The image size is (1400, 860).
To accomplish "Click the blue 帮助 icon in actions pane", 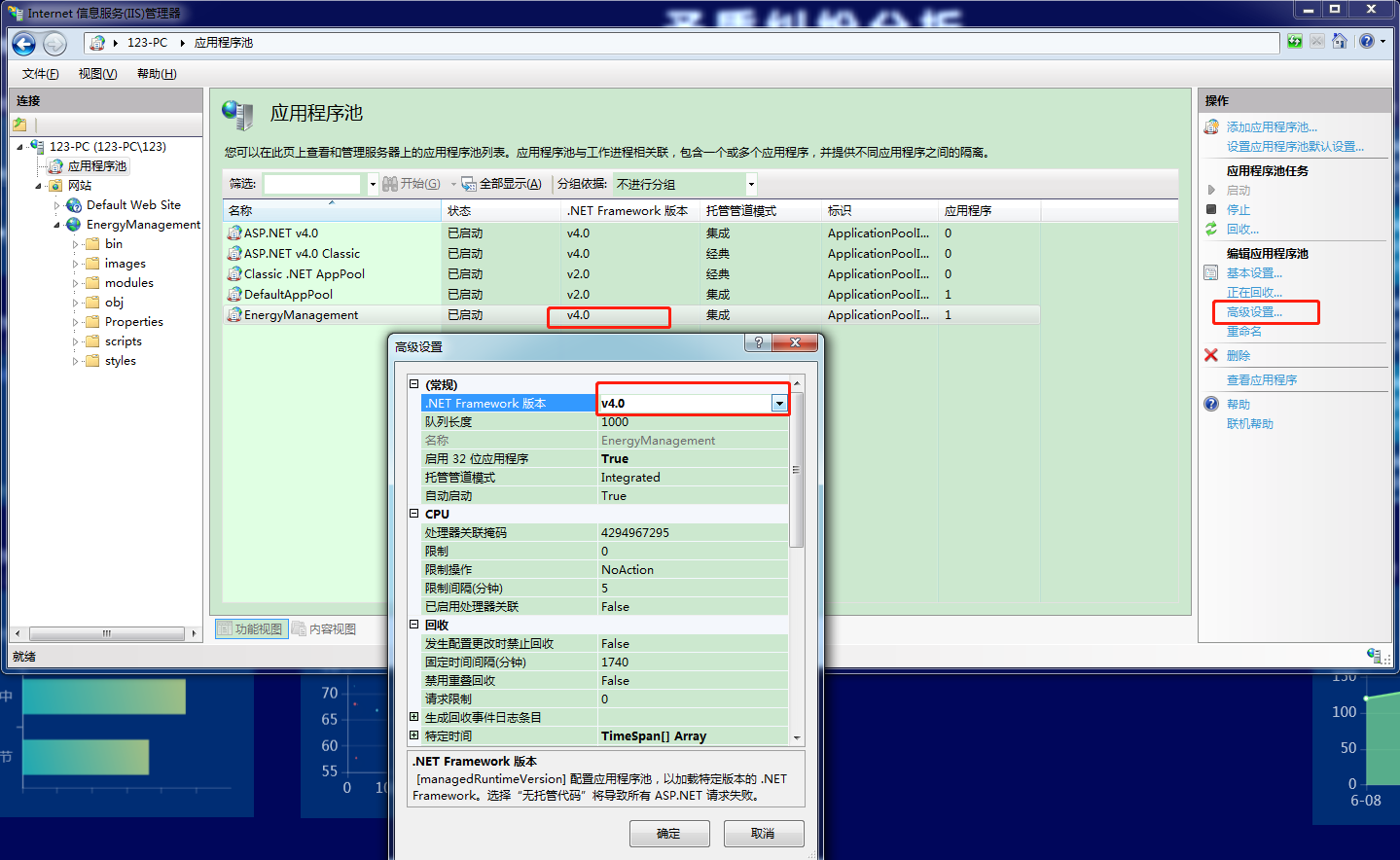I will click(x=1211, y=404).
